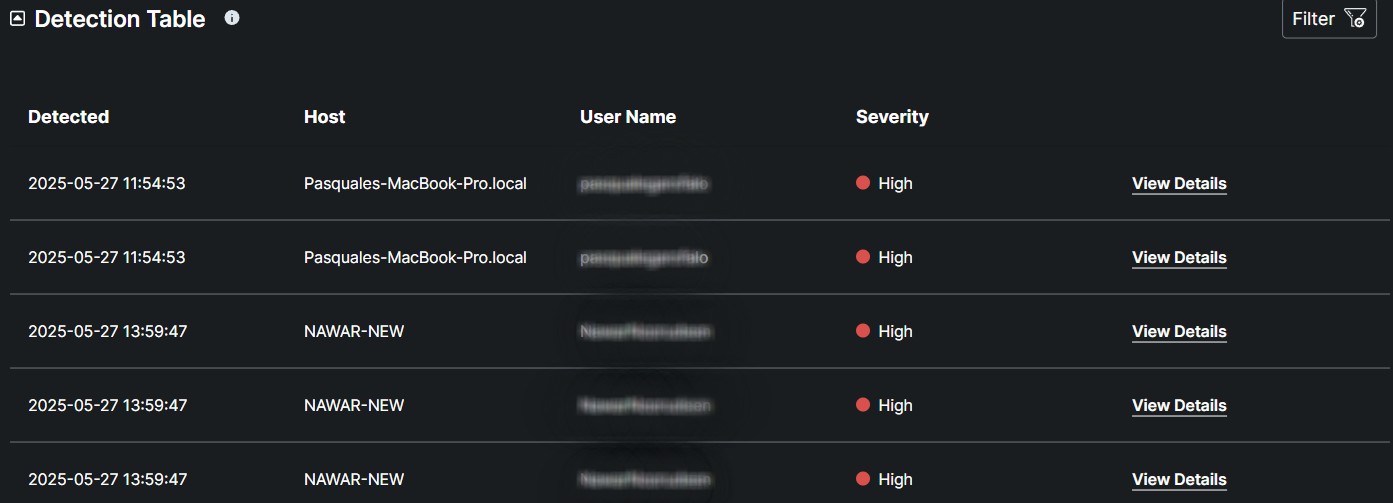Open View Details for first Pasquales-MacBook-Pro row
The image size is (1393, 503).
pos(1179,184)
